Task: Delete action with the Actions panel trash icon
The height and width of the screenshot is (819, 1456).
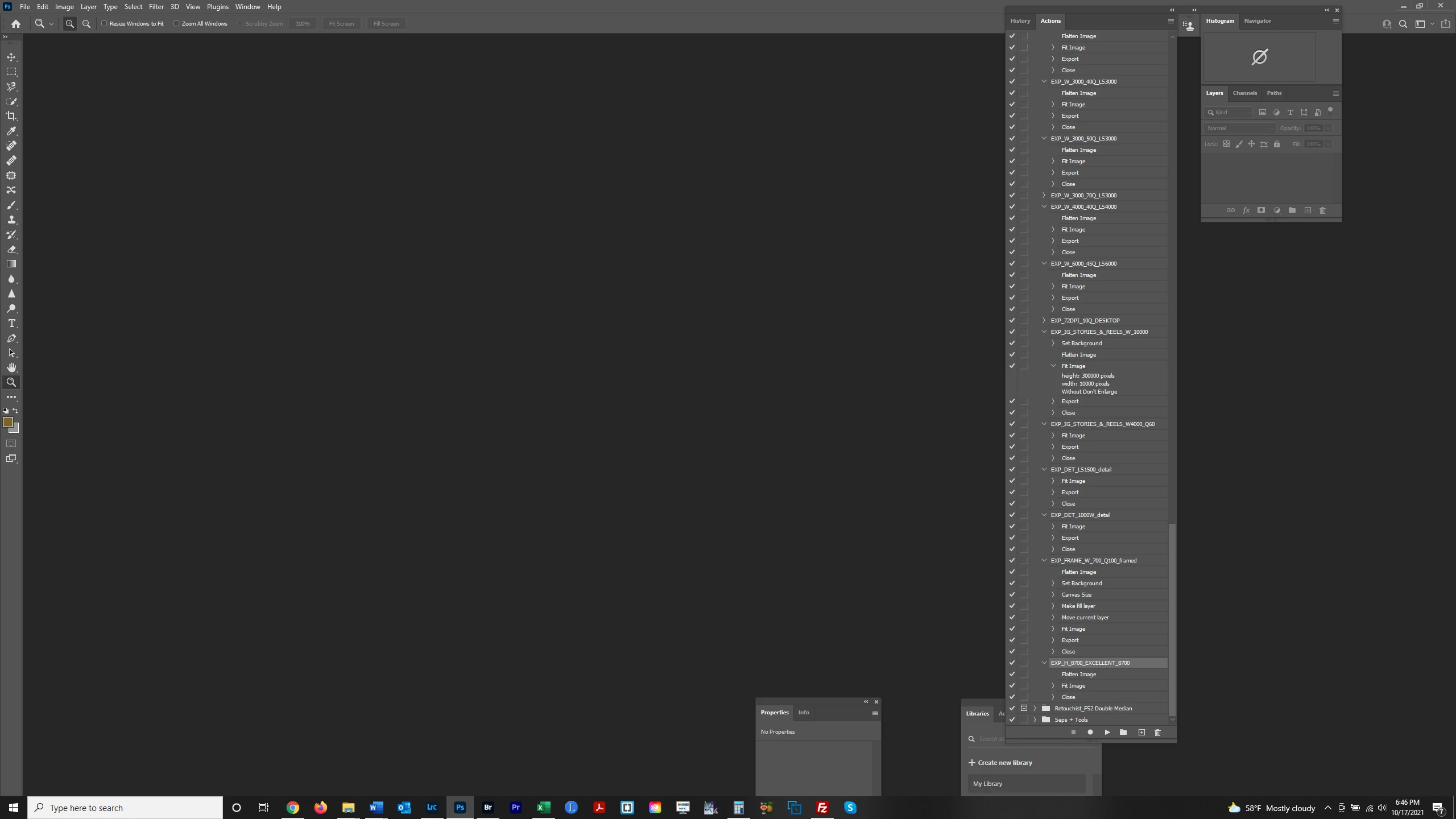Action: [x=1157, y=733]
